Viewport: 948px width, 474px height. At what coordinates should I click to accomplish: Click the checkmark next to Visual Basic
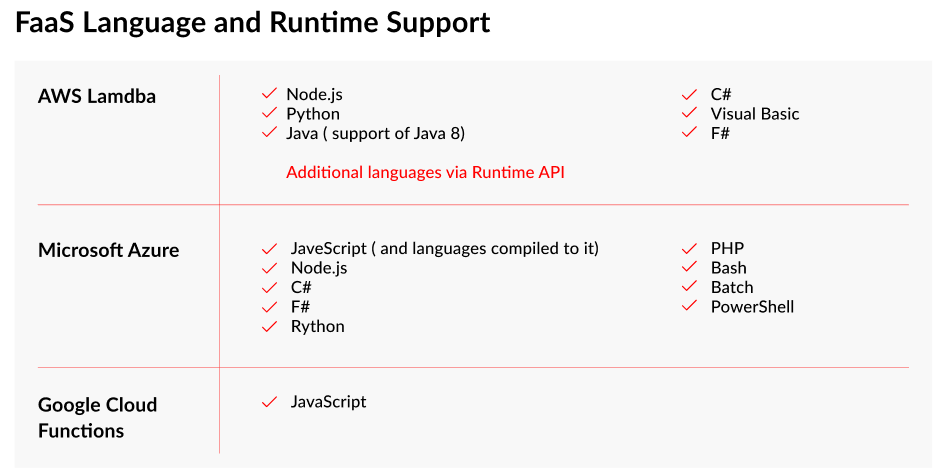[689, 113]
